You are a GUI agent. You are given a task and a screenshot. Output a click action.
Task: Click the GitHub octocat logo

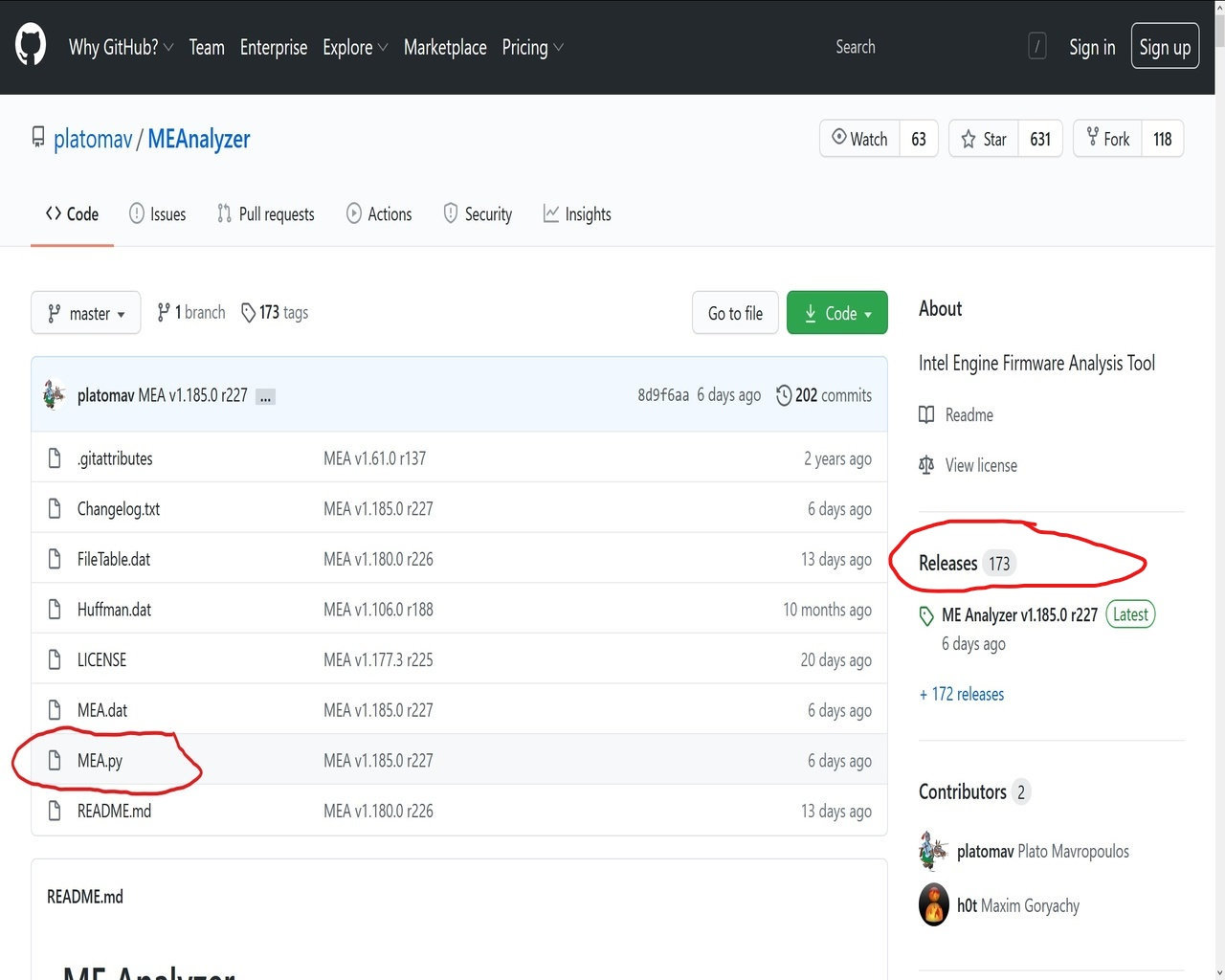[31, 46]
